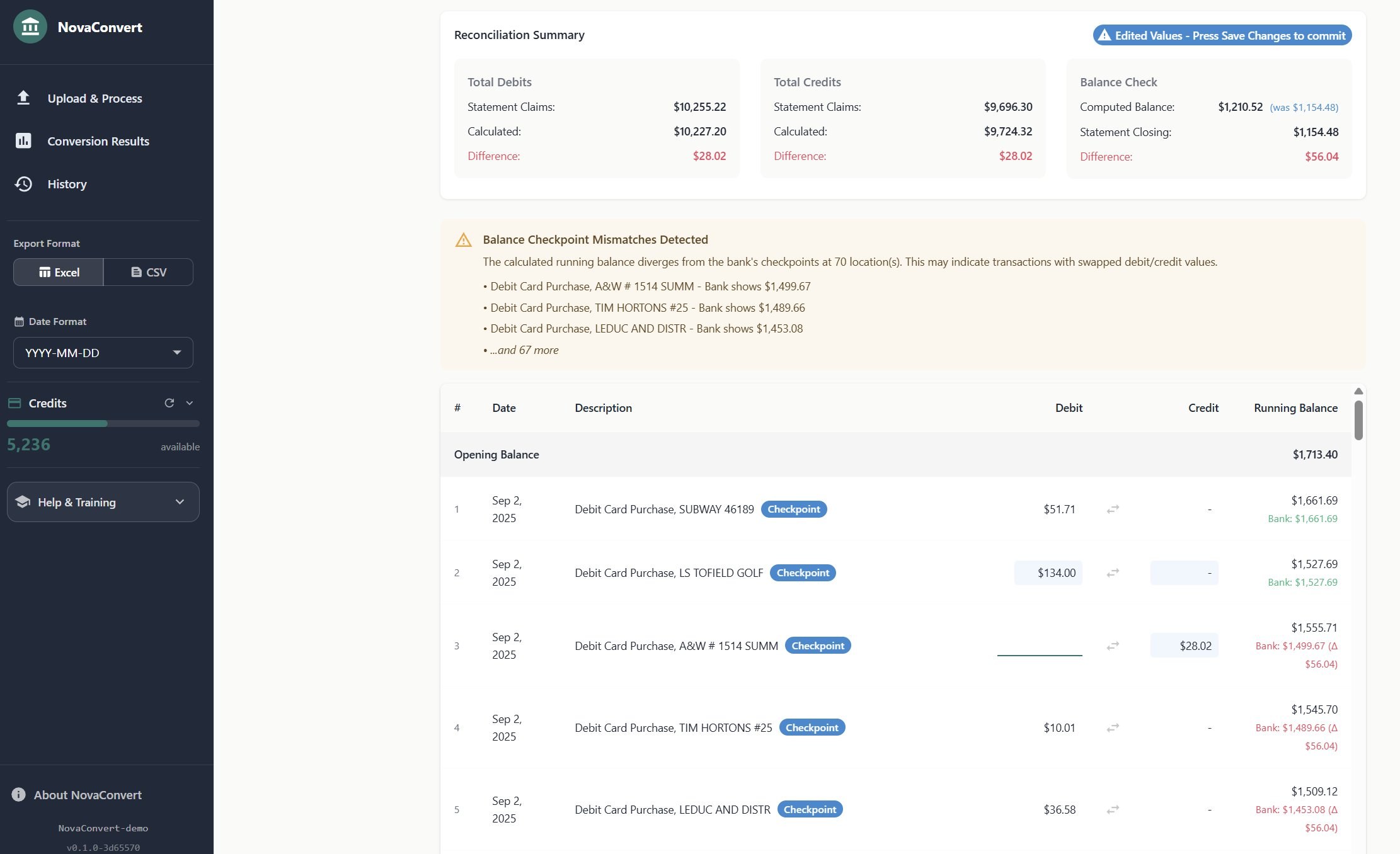1400x854 pixels.
Task: Refresh credits using the reload icon
Action: click(x=169, y=403)
